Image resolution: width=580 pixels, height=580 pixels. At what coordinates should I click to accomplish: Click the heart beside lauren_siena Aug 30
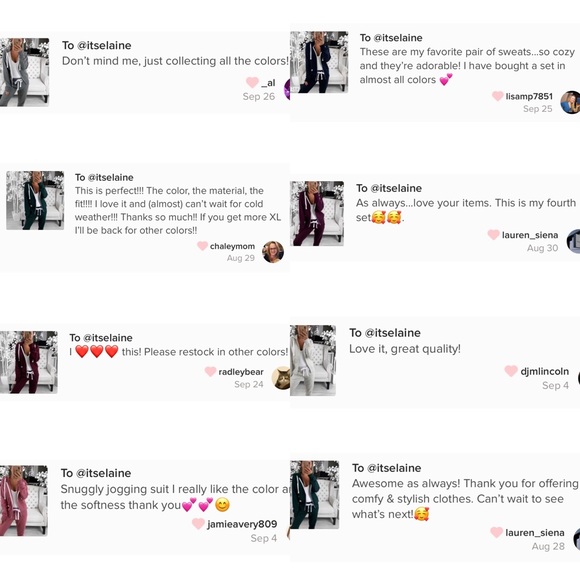tap(493, 235)
